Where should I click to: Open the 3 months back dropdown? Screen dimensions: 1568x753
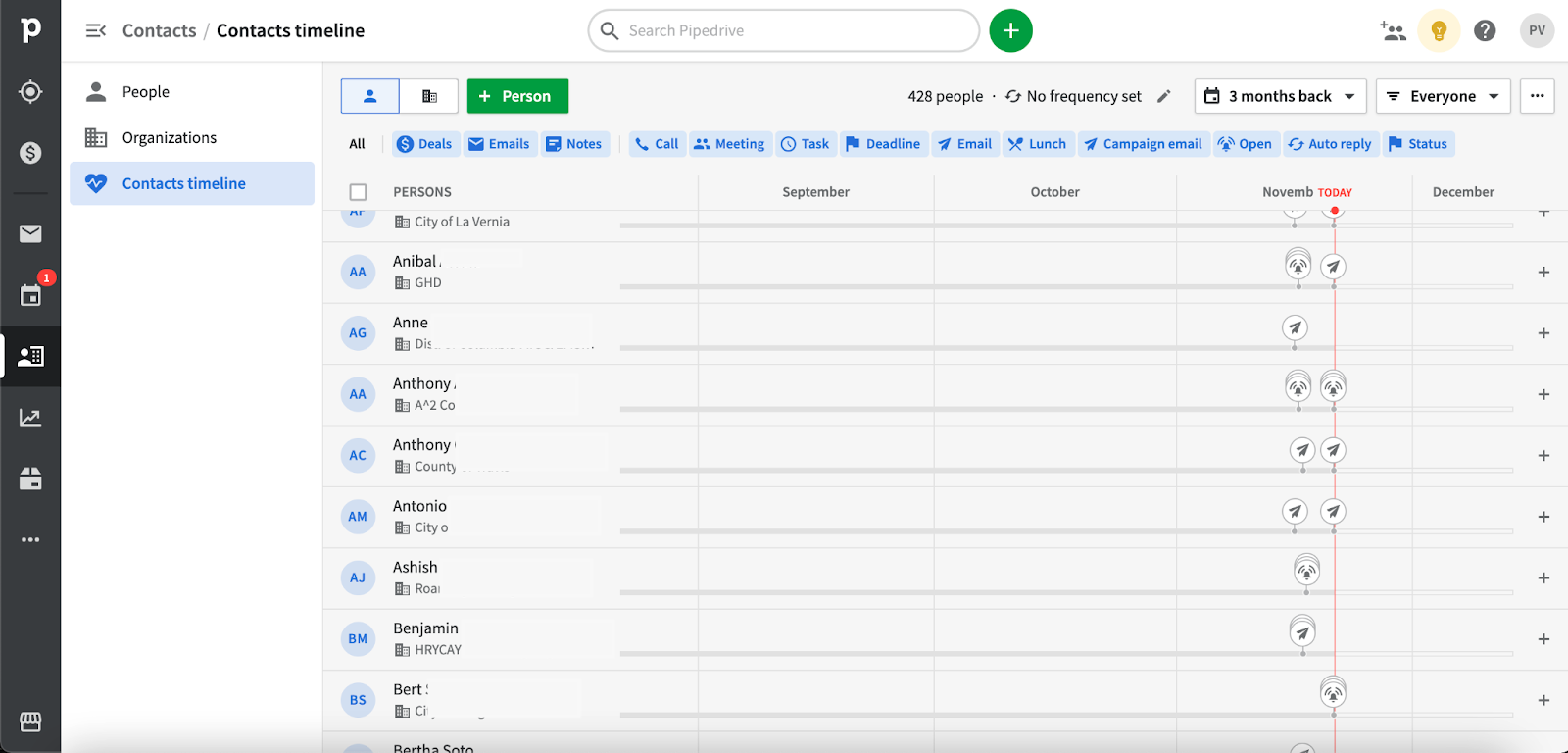click(1280, 96)
